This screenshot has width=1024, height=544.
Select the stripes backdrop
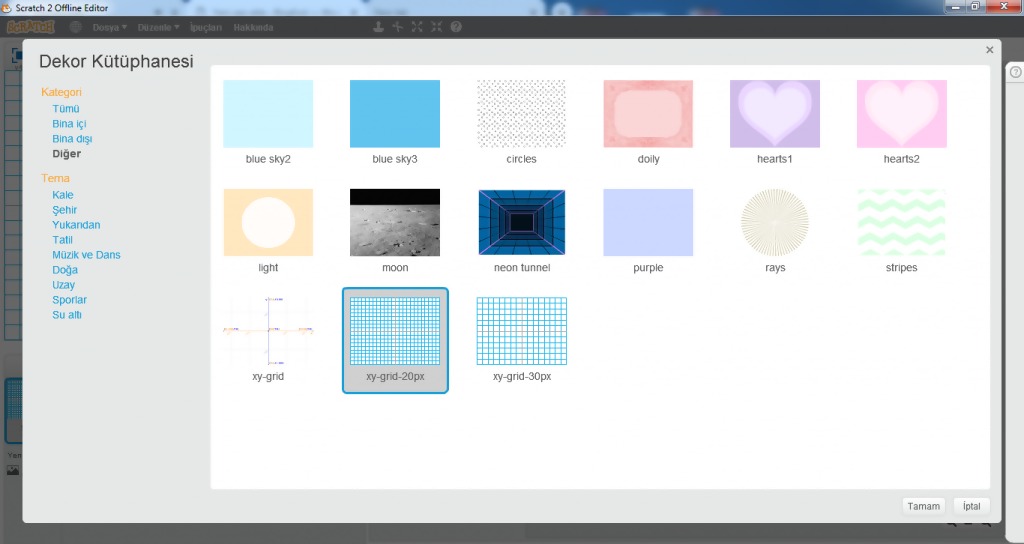(x=901, y=223)
